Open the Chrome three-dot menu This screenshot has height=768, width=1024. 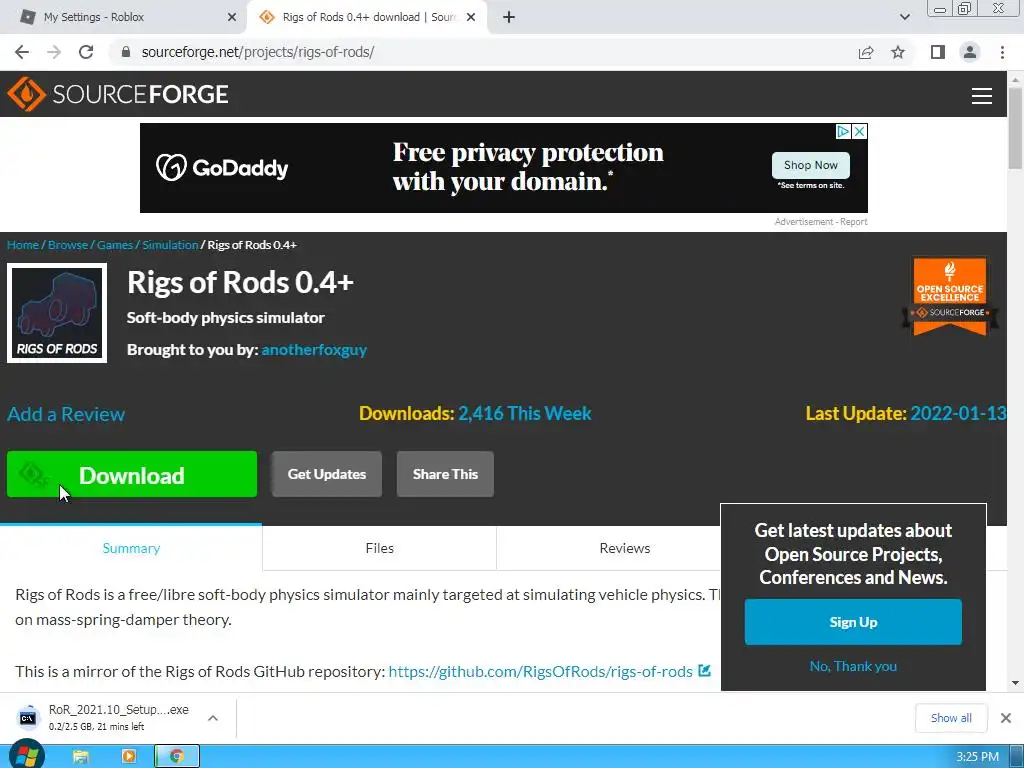[1002, 52]
